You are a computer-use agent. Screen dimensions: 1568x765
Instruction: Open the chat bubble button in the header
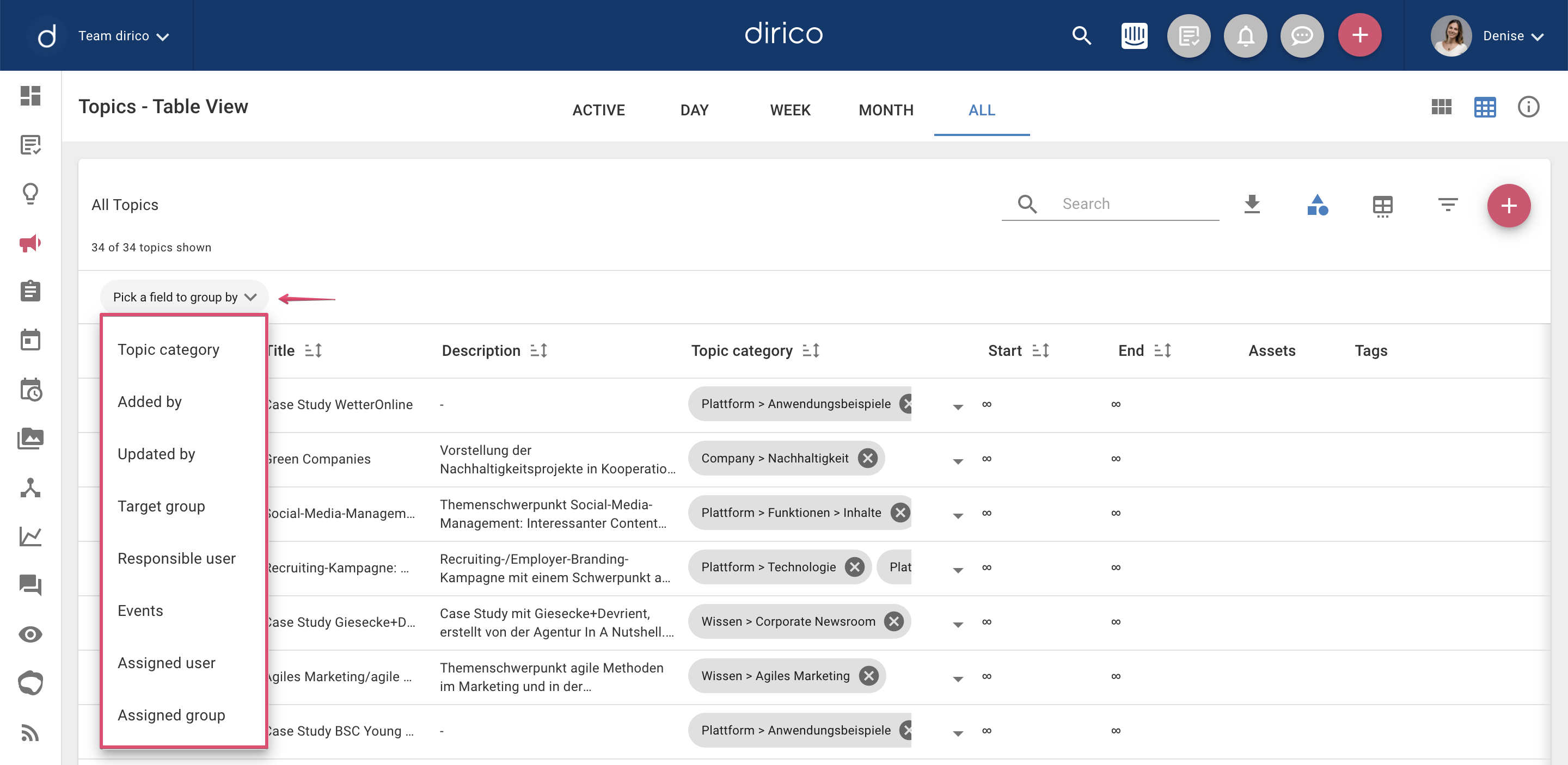point(1302,36)
